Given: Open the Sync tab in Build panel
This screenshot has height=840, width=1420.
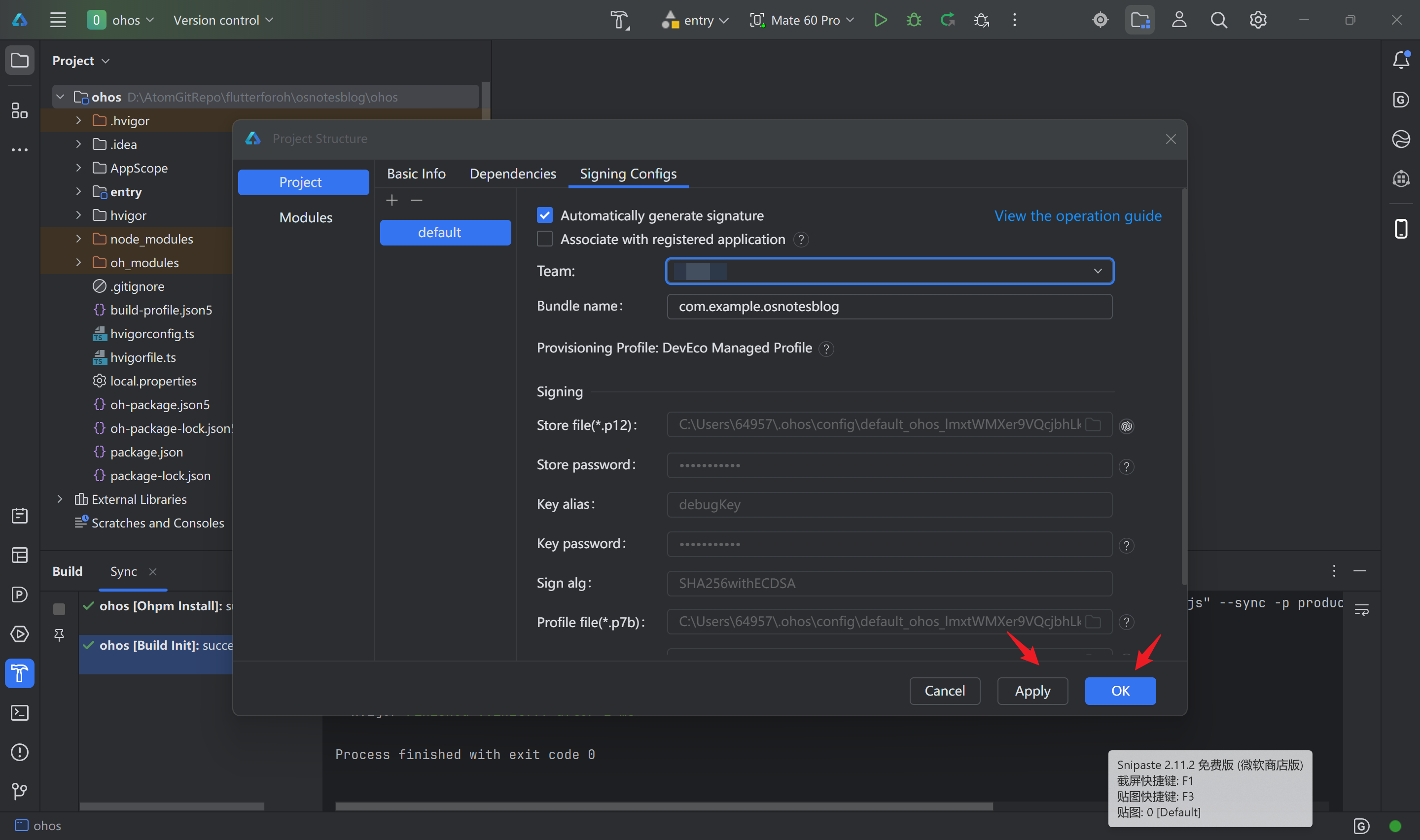Looking at the screenshot, I should [123, 571].
